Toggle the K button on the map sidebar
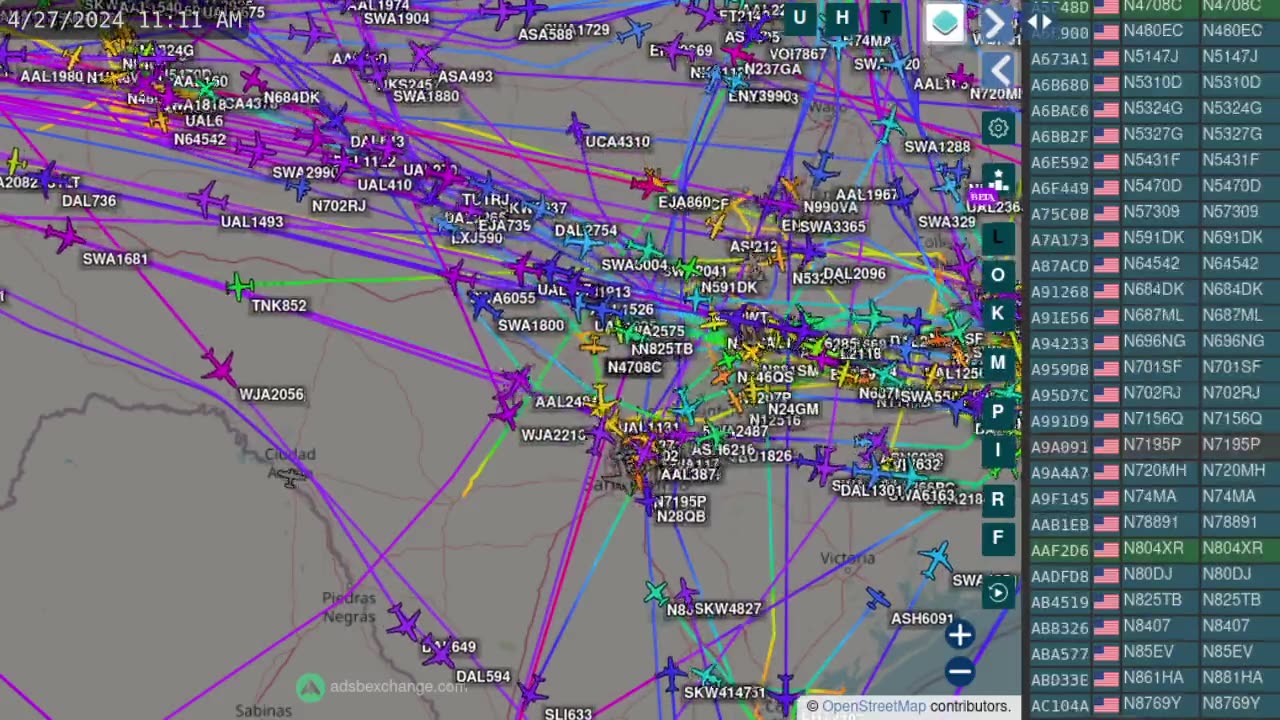Screen dimensions: 1280x720 click(998, 313)
